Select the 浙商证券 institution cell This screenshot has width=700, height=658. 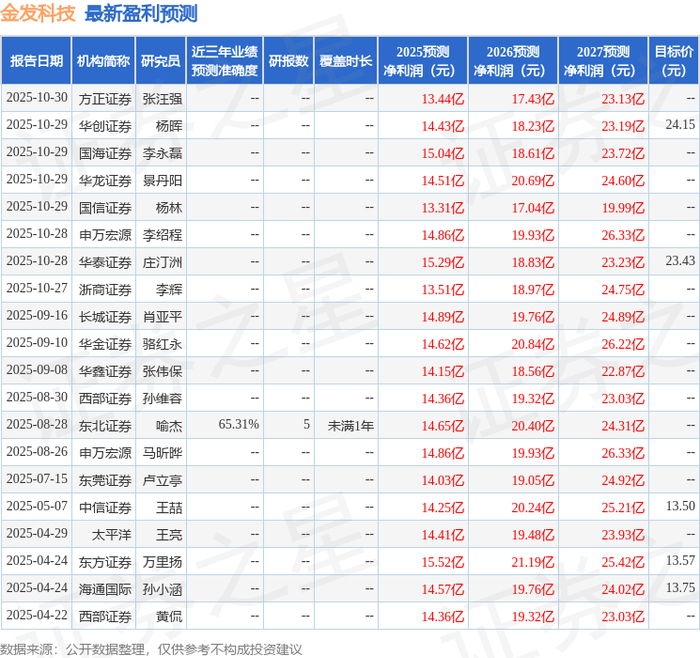pyautogui.click(x=105, y=289)
